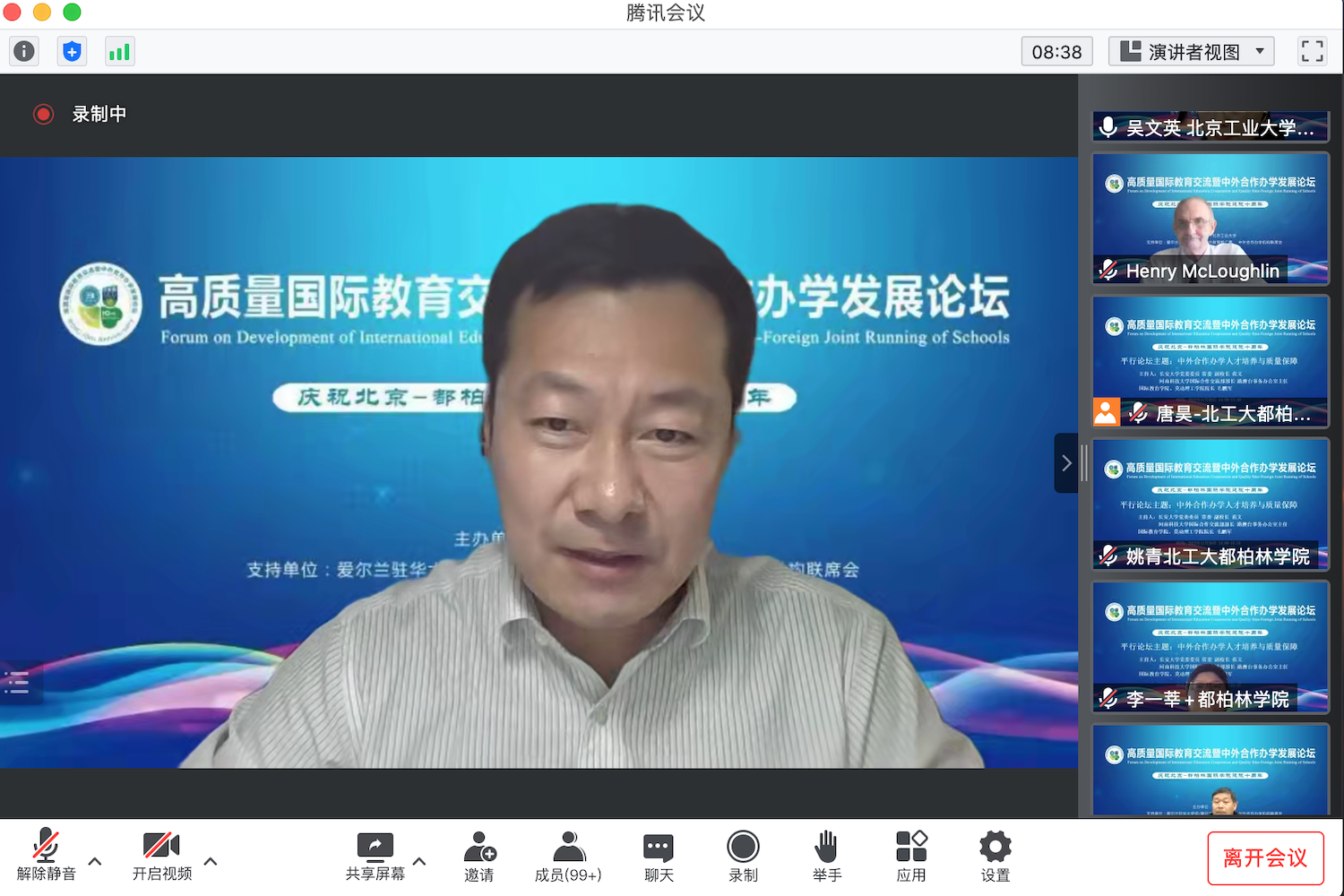Expand share screen options arrow
This screenshot has width=1344, height=896.
click(x=418, y=861)
